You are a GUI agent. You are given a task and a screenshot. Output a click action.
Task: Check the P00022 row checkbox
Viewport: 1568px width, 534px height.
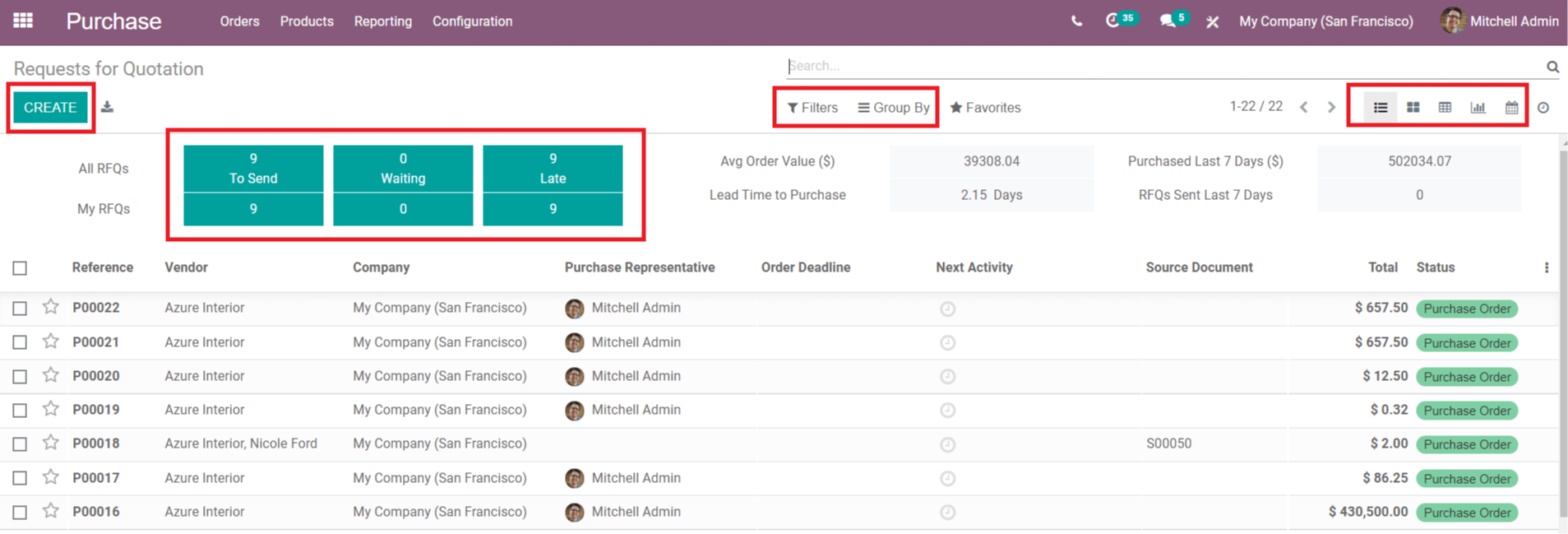pos(20,309)
